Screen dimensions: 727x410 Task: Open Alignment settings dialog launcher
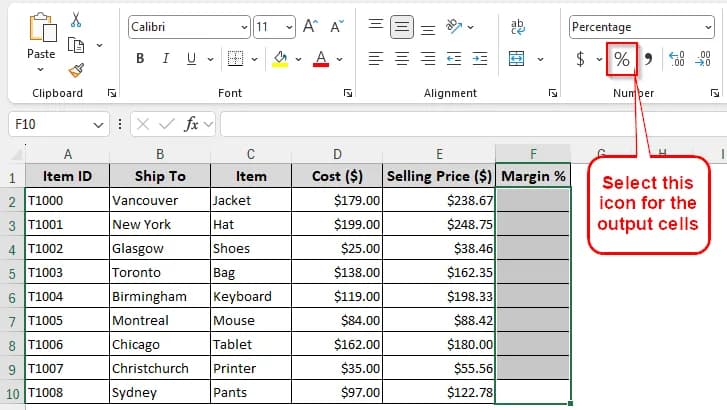[553, 93]
